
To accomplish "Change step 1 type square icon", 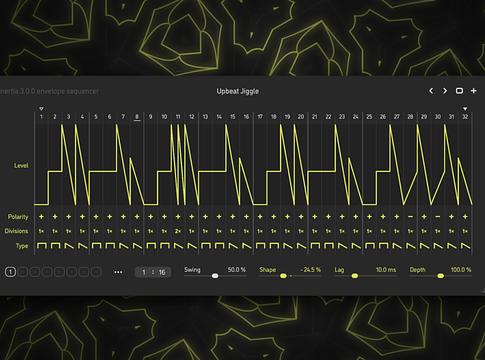I will (x=42, y=246).
